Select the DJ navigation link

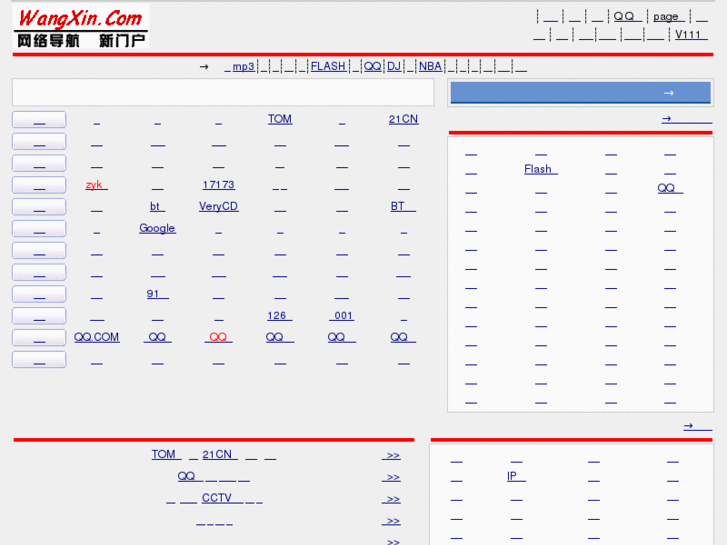pyautogui.click(x=394, y=67)
